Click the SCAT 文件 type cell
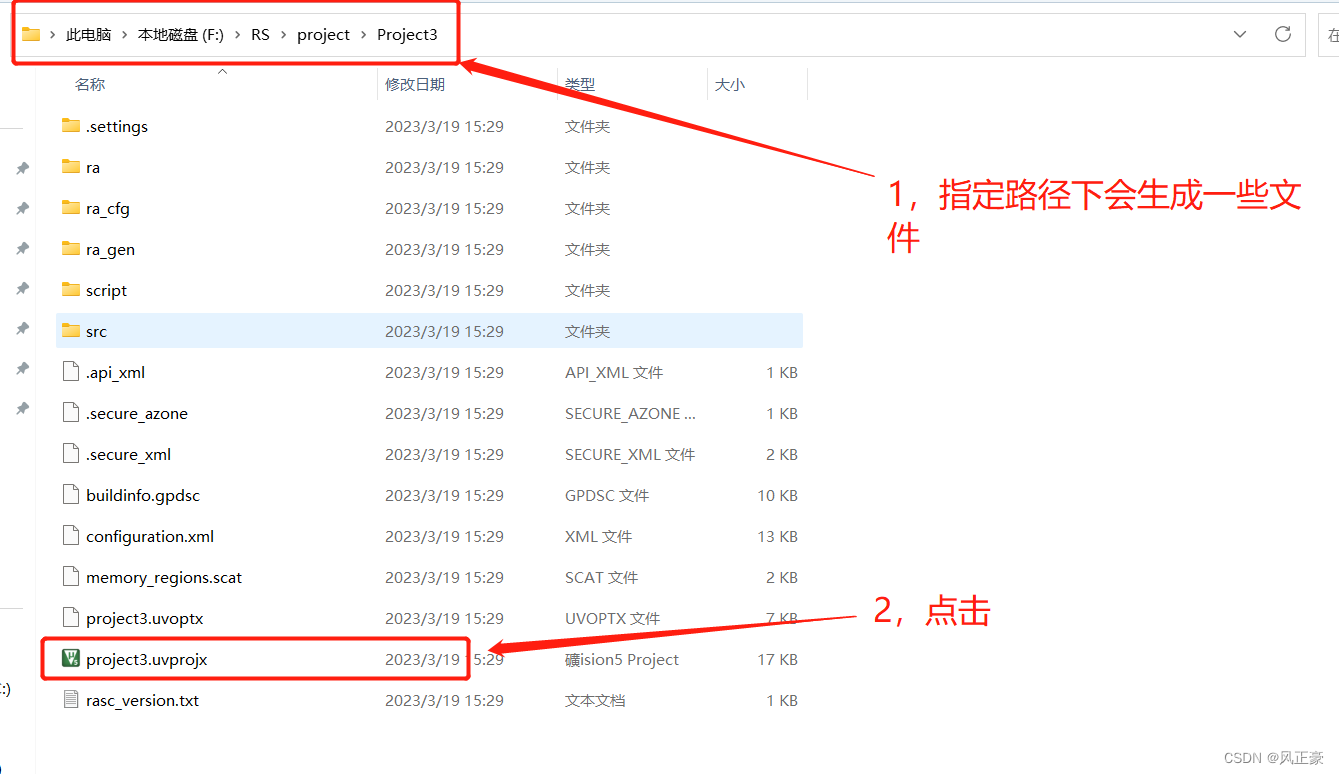The width and height of the screenshot is (1339, 774). [601, 578]
